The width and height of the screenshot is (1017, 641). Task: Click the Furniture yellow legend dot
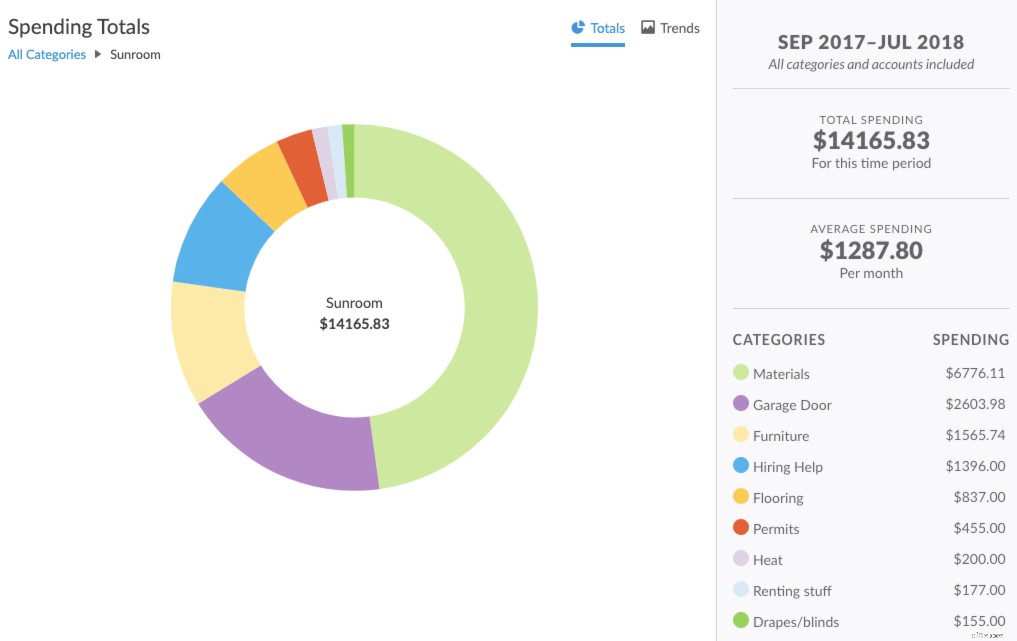(741, 435)
